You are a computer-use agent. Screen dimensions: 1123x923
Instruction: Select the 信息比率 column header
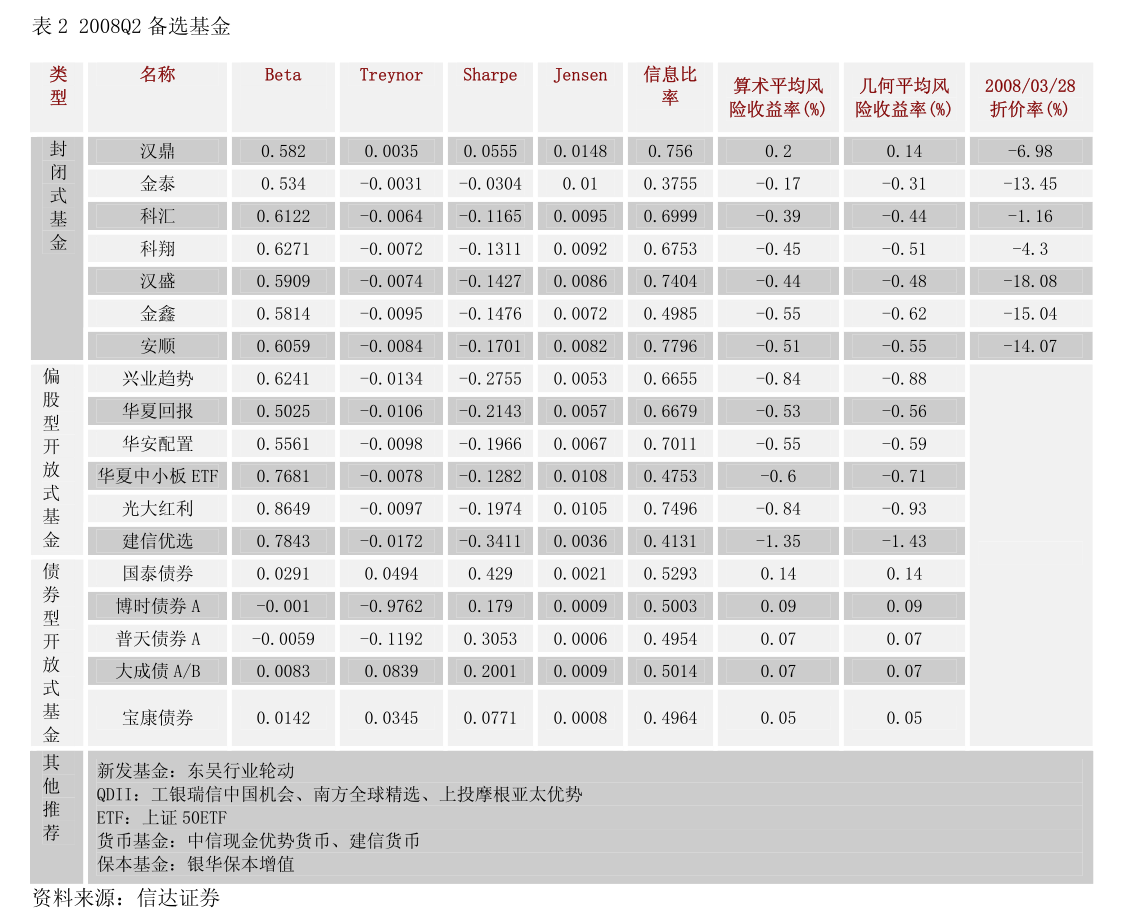[669, 86]
